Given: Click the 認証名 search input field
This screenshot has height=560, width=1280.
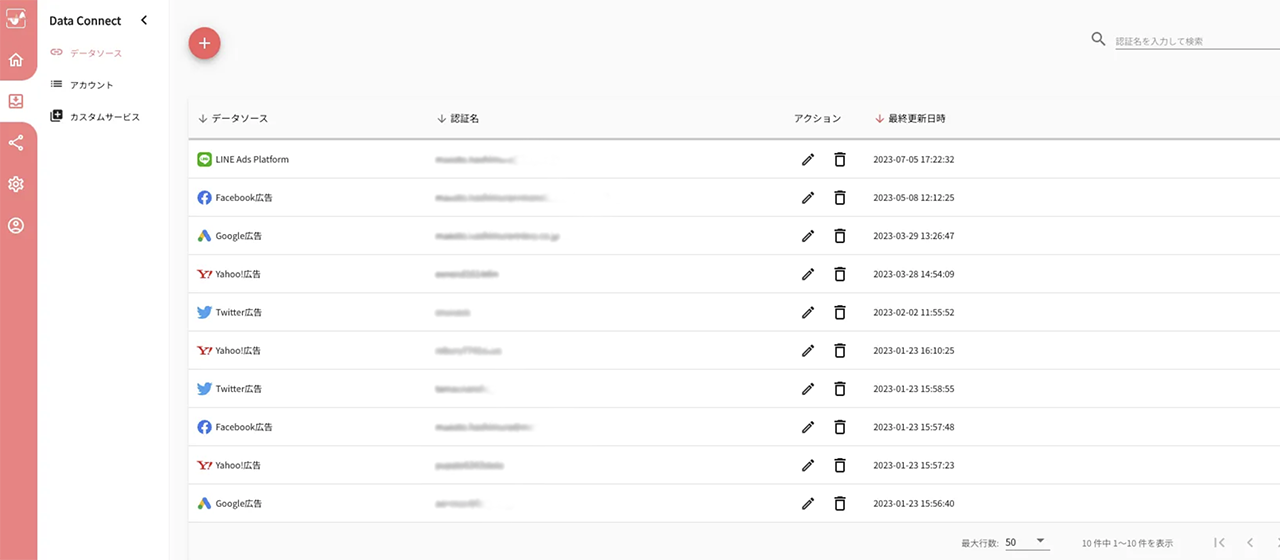Looking at the screenshot, I should click(x=1197, y=41).
